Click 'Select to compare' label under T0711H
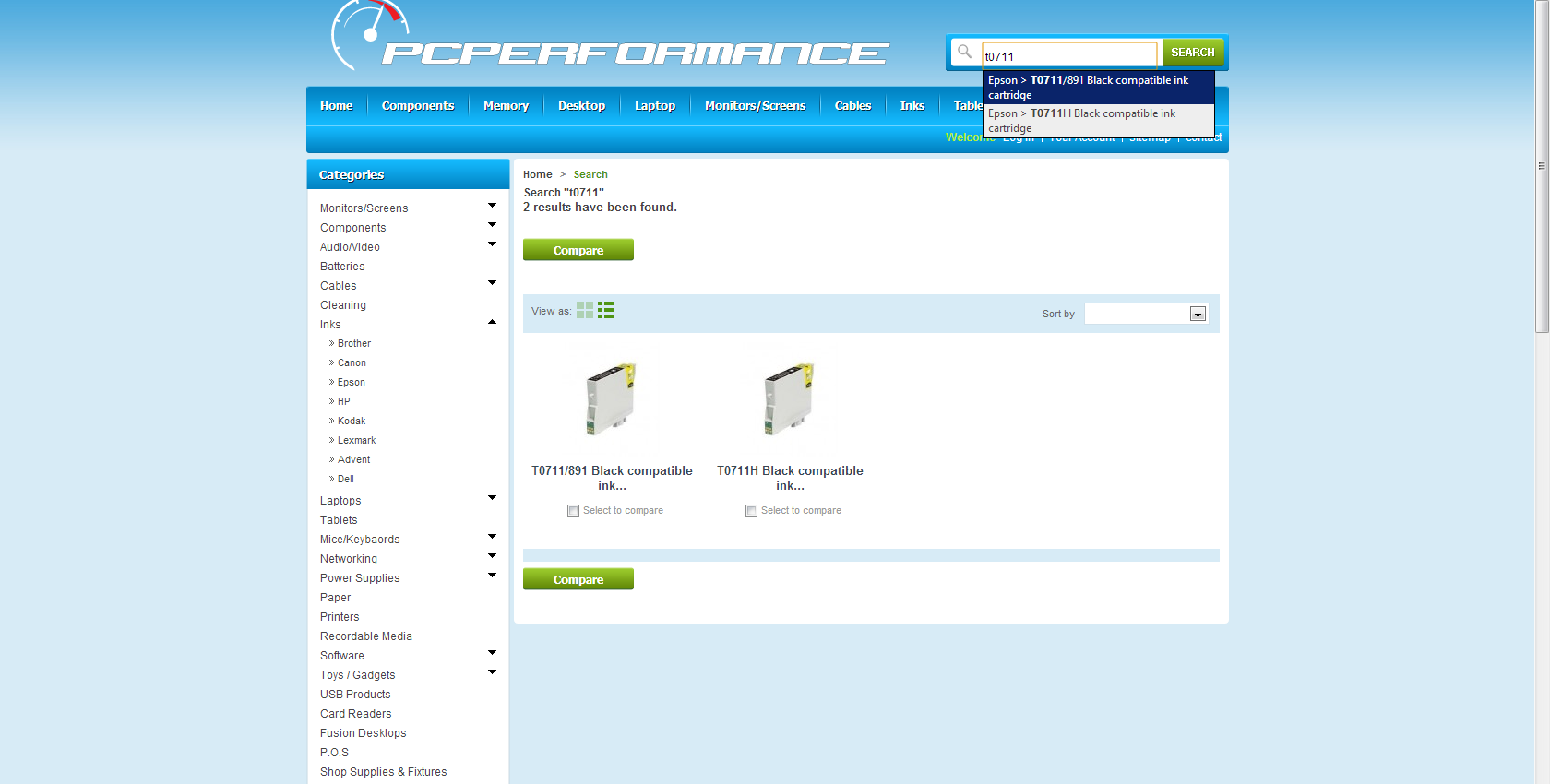 (x=801, y=510)
